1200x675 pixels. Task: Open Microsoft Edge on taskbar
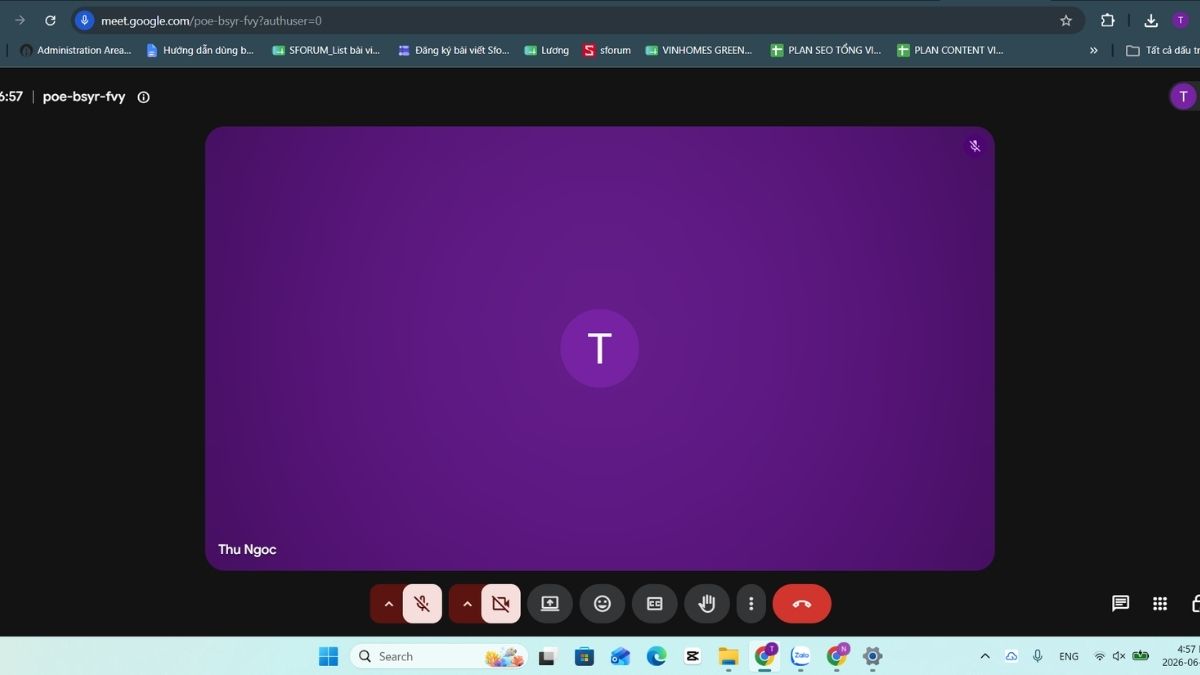[656, 656]
